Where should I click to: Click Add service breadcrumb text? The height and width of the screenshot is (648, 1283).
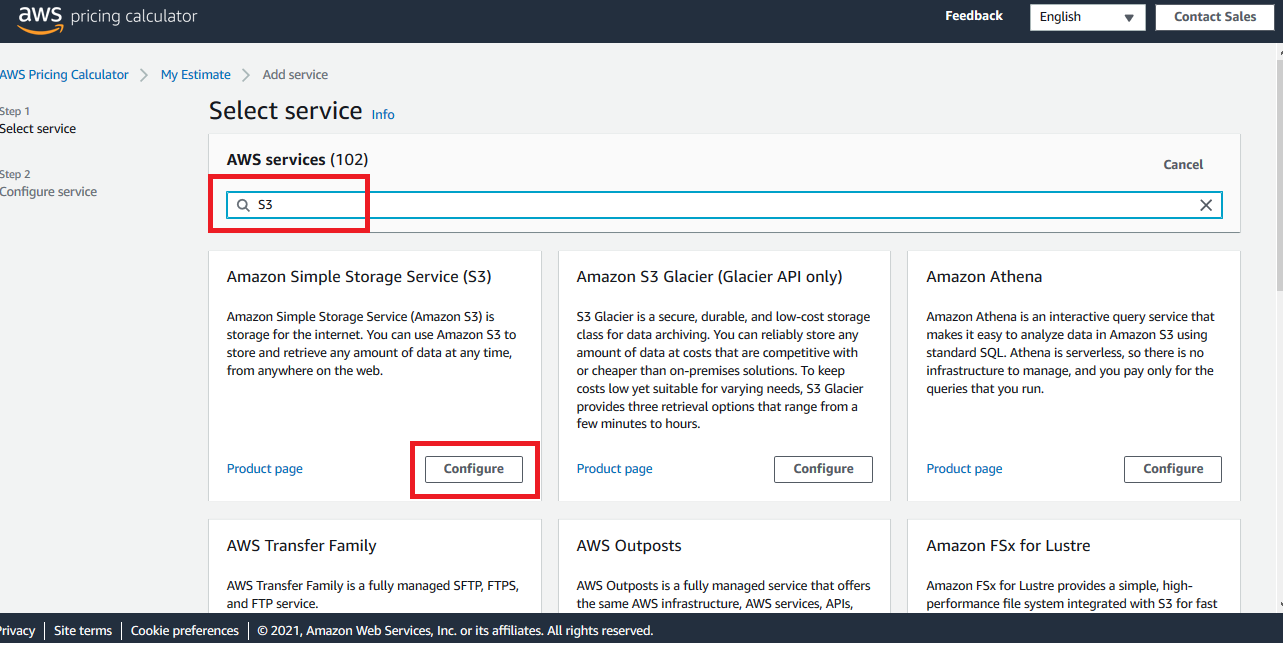(x=295, y=75)
